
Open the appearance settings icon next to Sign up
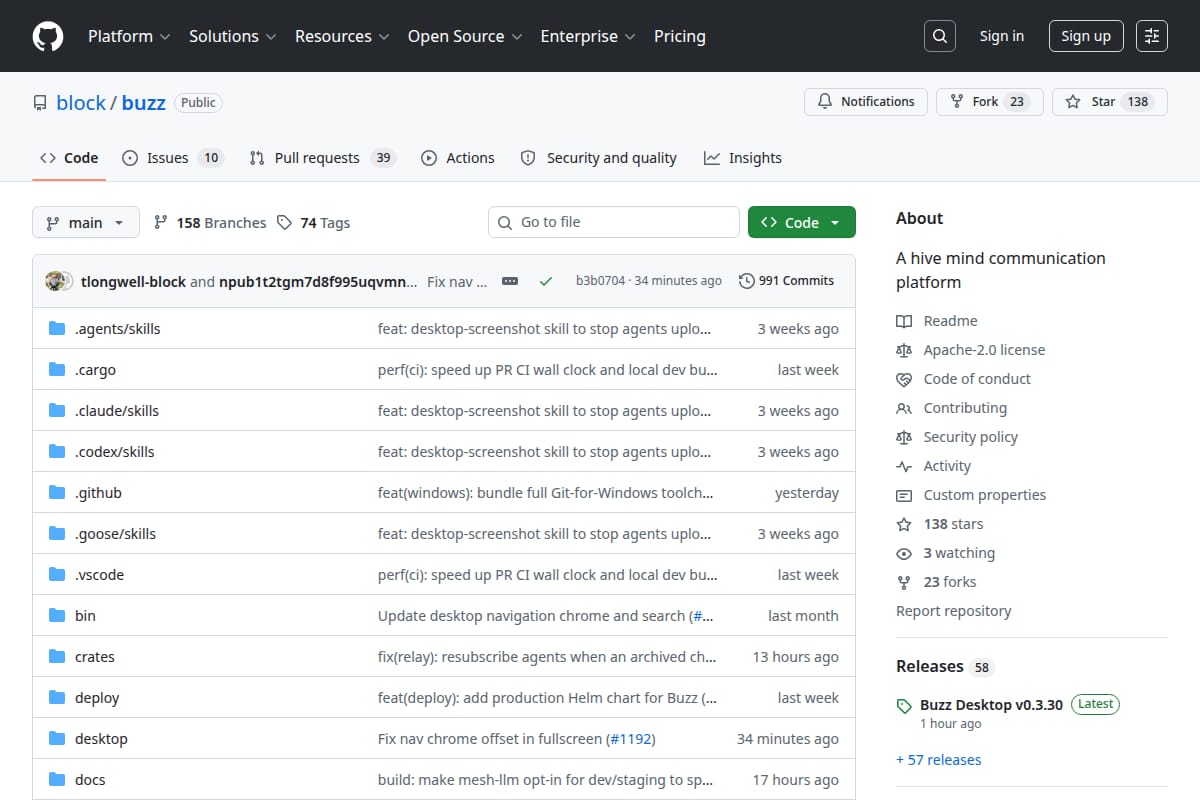[1152, 36]
